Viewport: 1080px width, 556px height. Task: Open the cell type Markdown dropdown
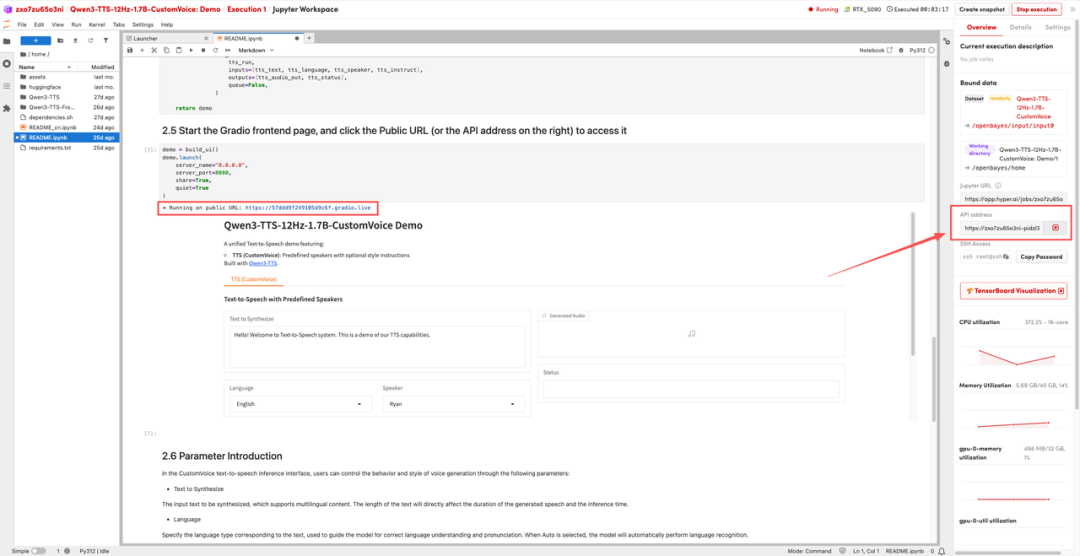tap(256, 50)
